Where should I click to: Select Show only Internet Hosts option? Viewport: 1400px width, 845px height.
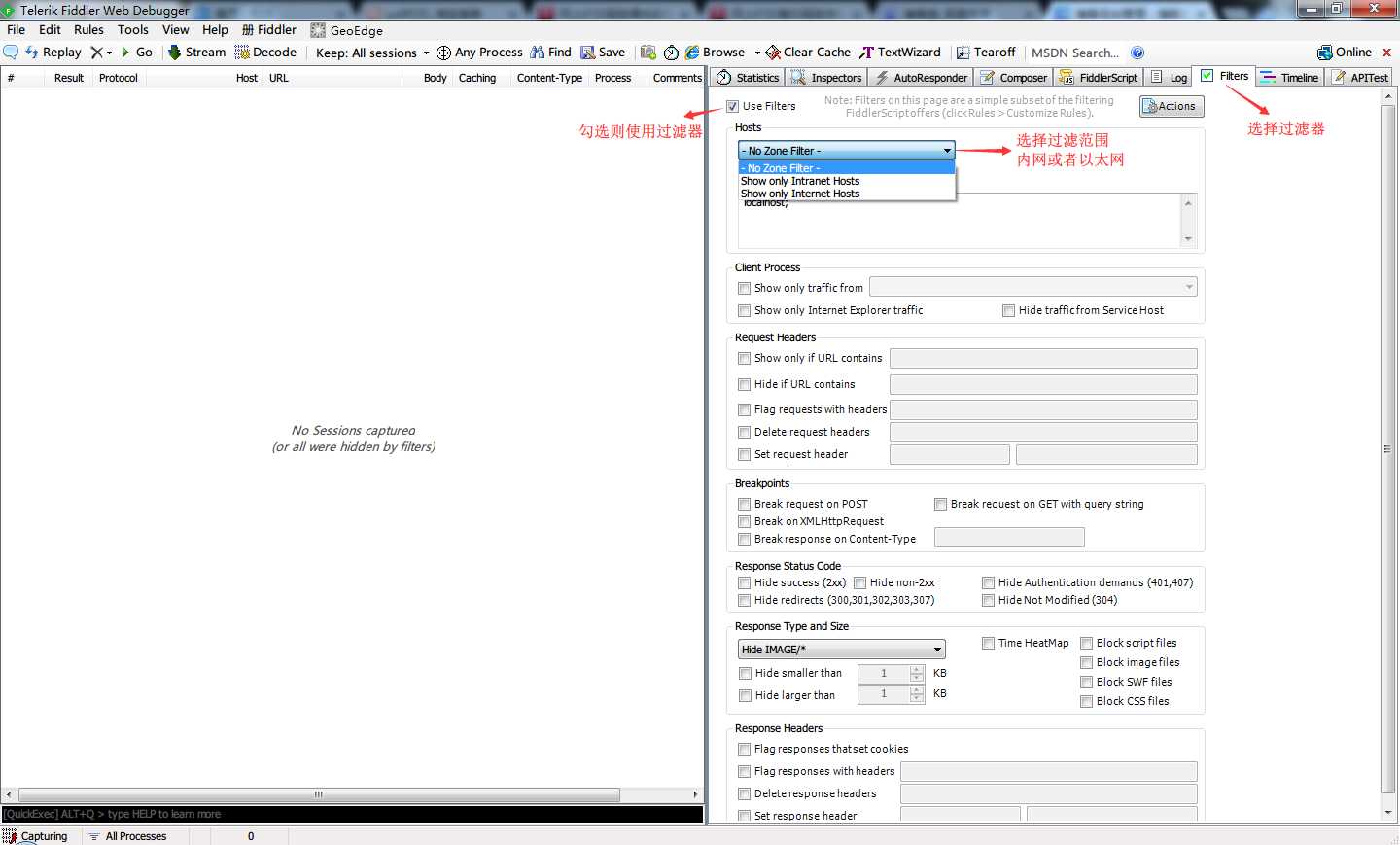point(847,194)
